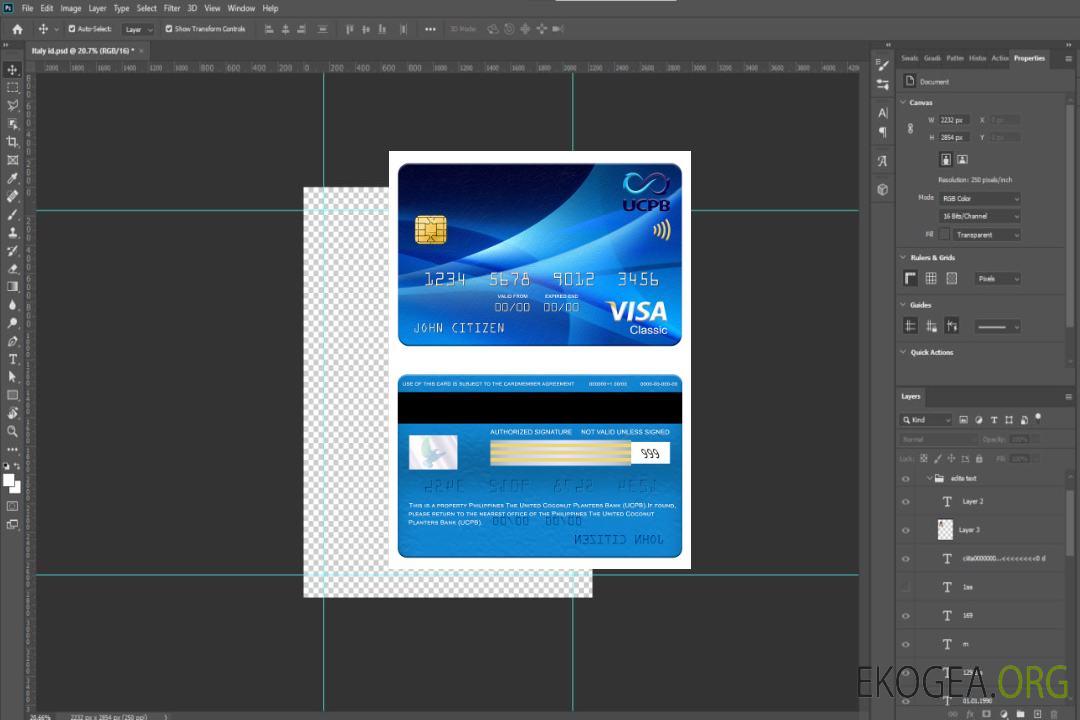1080x720 pixels.
Task: Open the RGB Color mode dropdown
Action: coord(979,198)
